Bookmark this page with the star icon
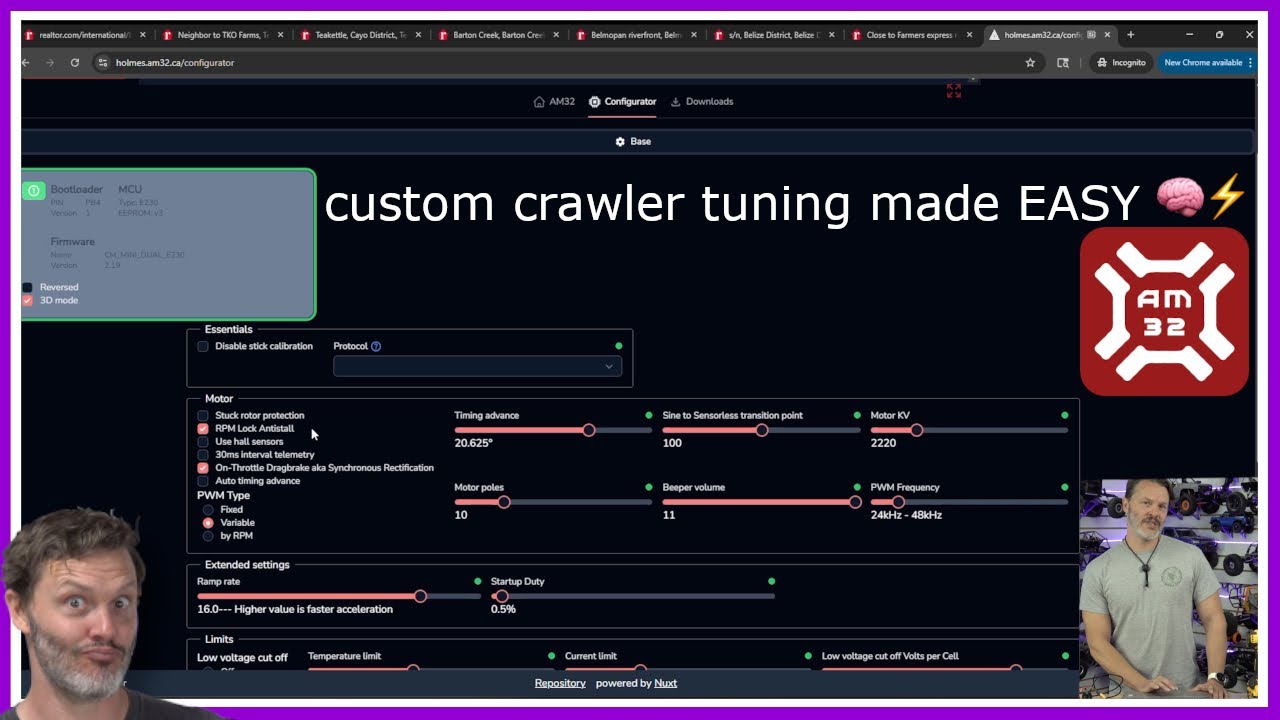1280x720 pixels. coord(1030,62)
